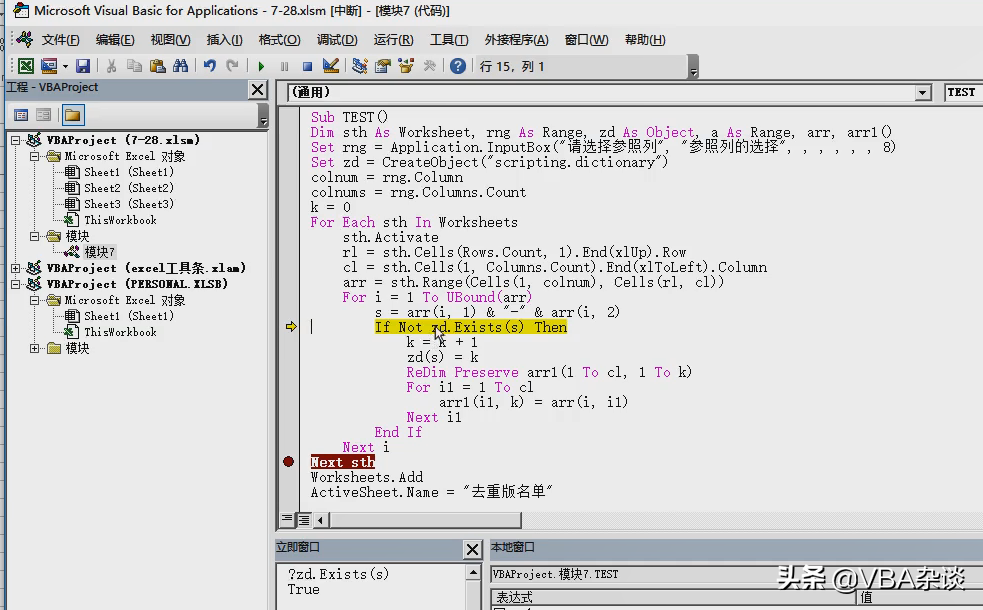
Task: Click the Paste clipboard icon
Action: [157, 66]
